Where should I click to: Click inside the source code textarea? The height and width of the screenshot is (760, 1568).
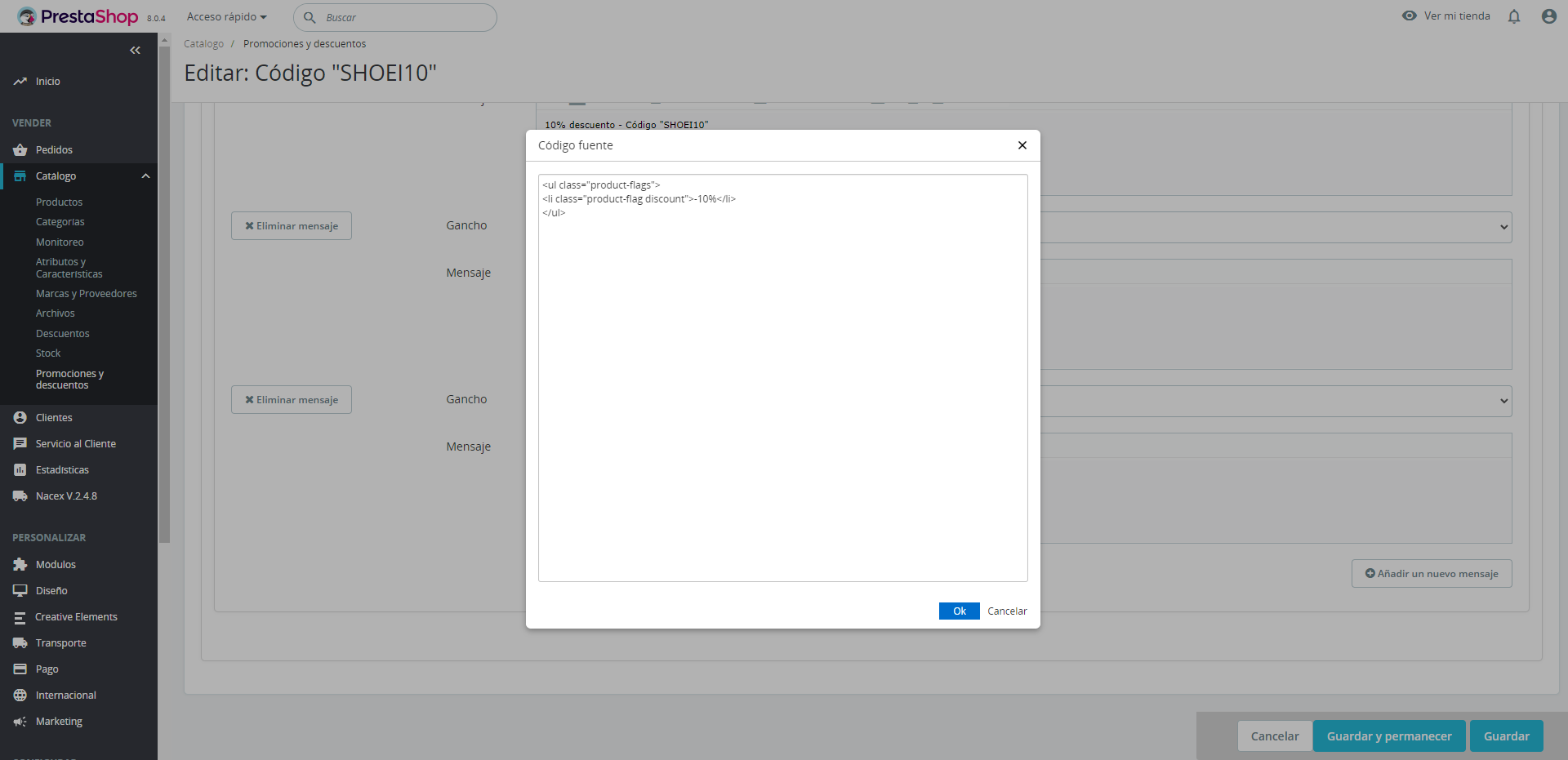782,378
